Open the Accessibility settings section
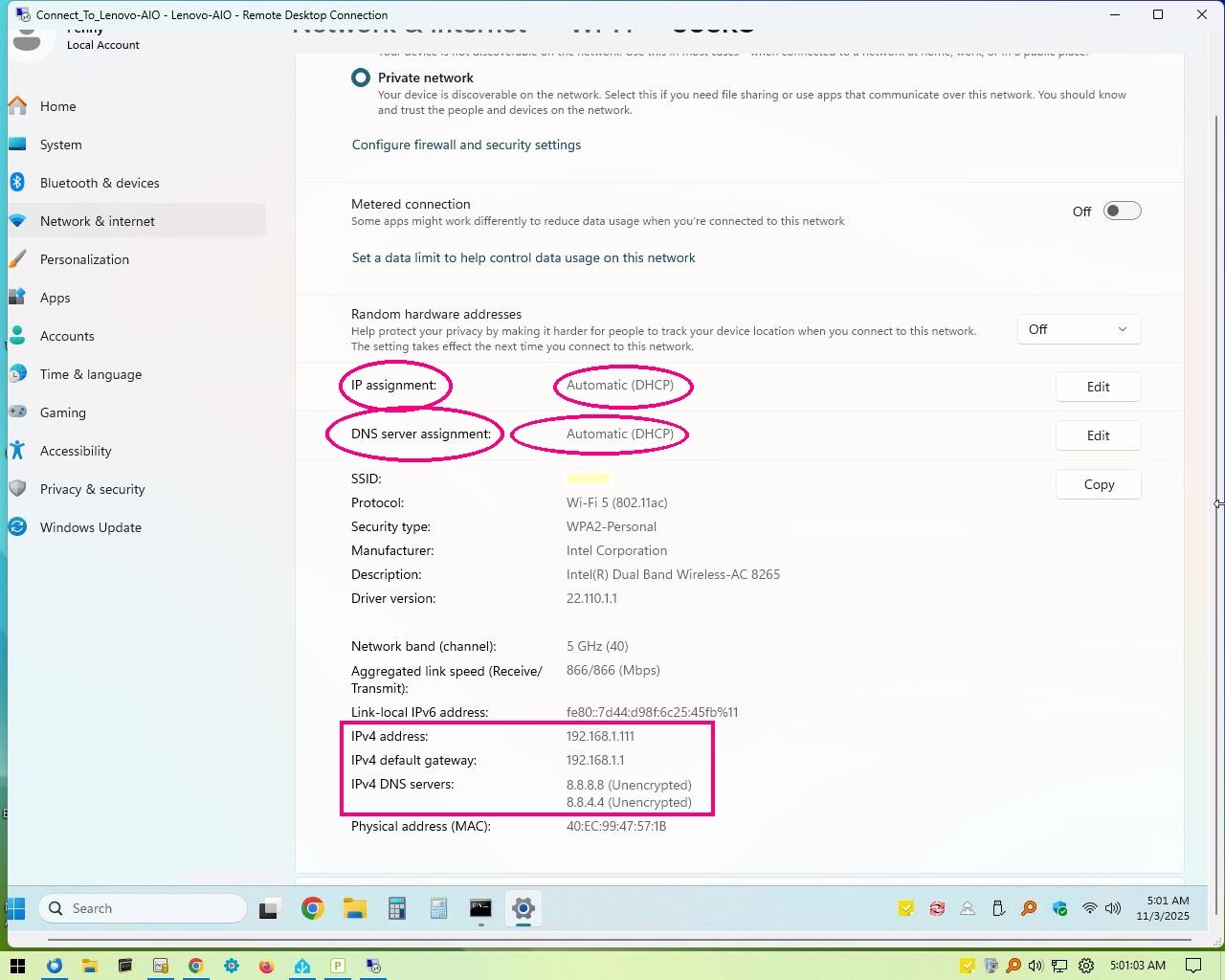 point(76,451)
